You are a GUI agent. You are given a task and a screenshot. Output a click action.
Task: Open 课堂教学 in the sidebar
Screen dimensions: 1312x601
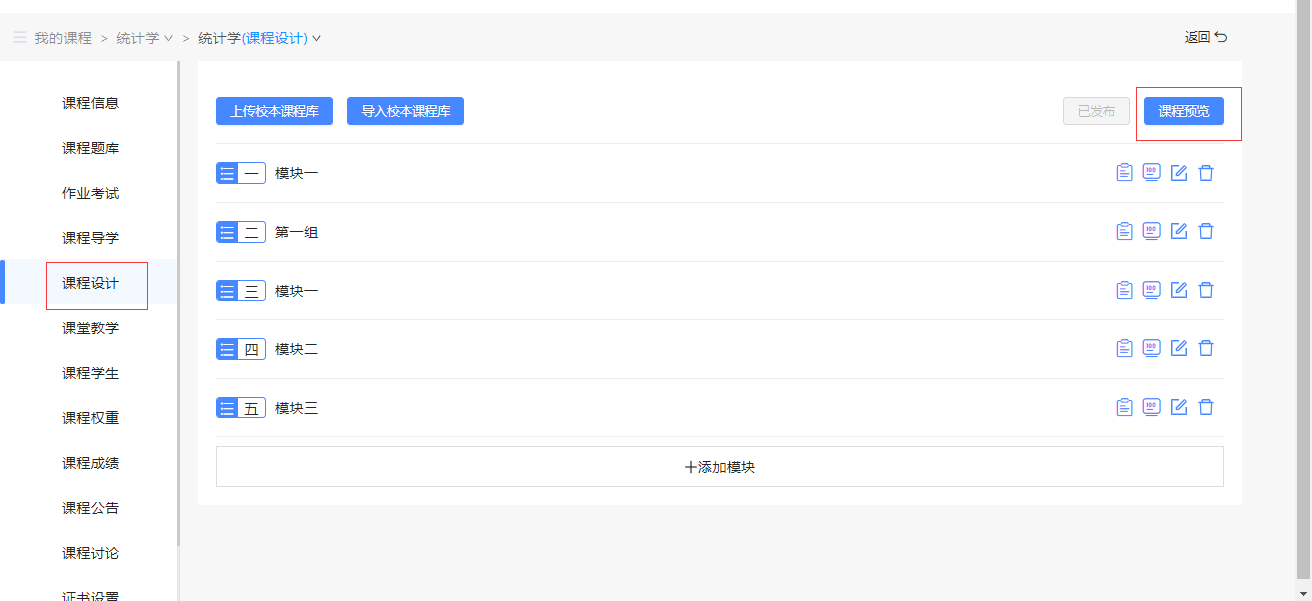pos(90,328)
